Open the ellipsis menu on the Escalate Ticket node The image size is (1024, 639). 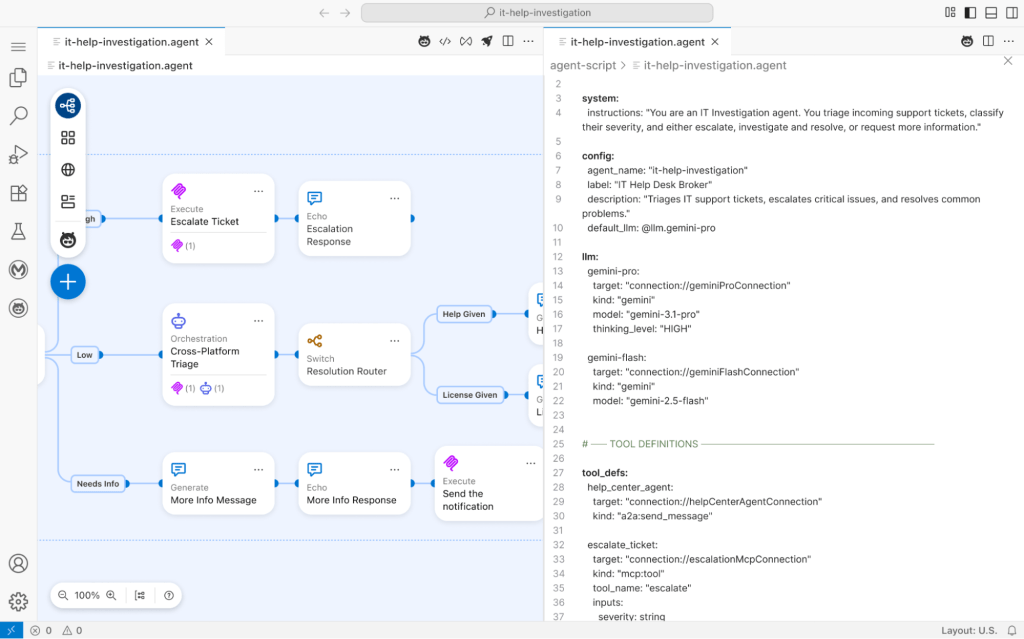tap(258, 190)
